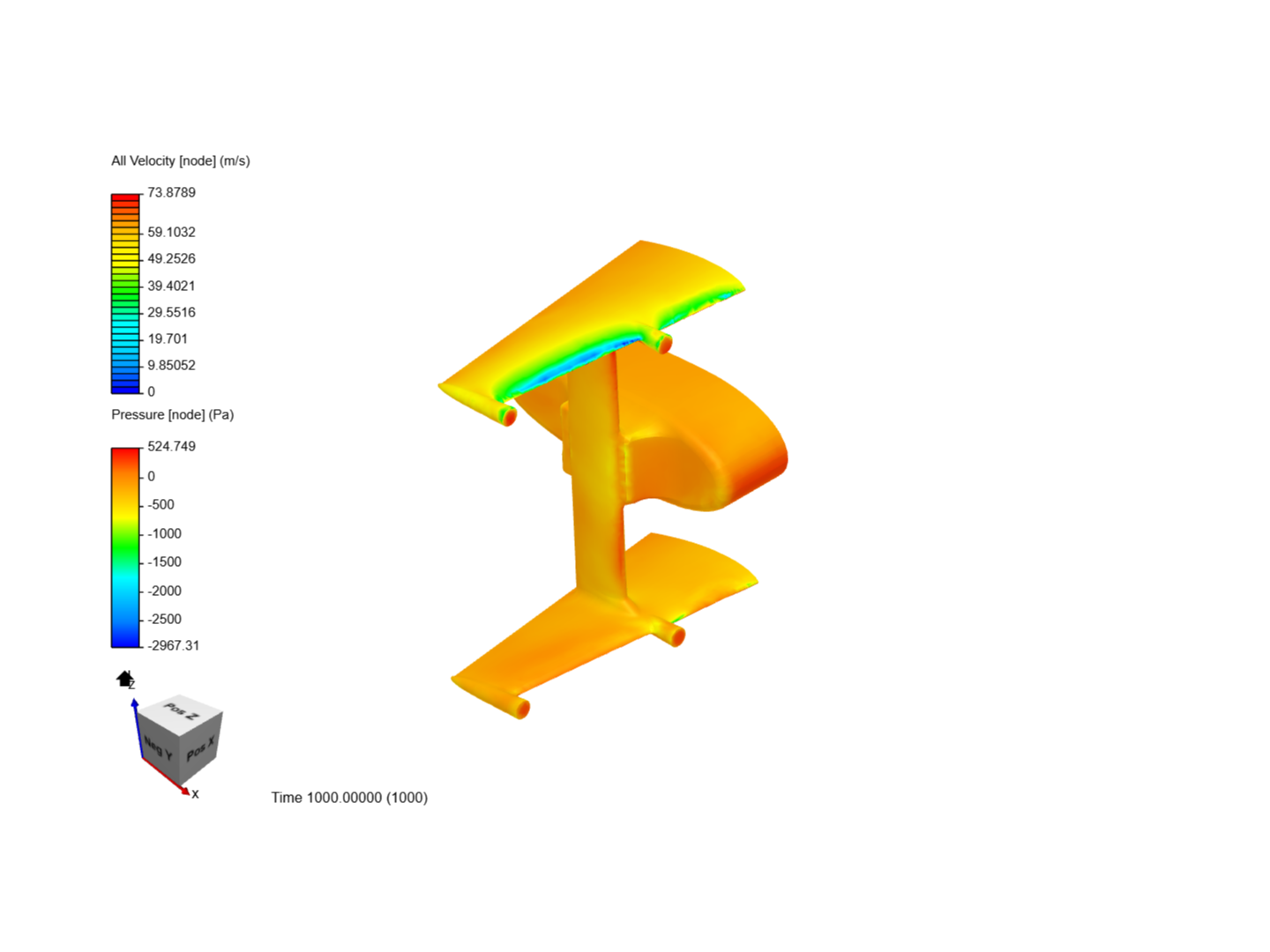Select the velocity legend minimum value 0
The height and width of the screenshot is (952, 1270).
coord(152,391)
